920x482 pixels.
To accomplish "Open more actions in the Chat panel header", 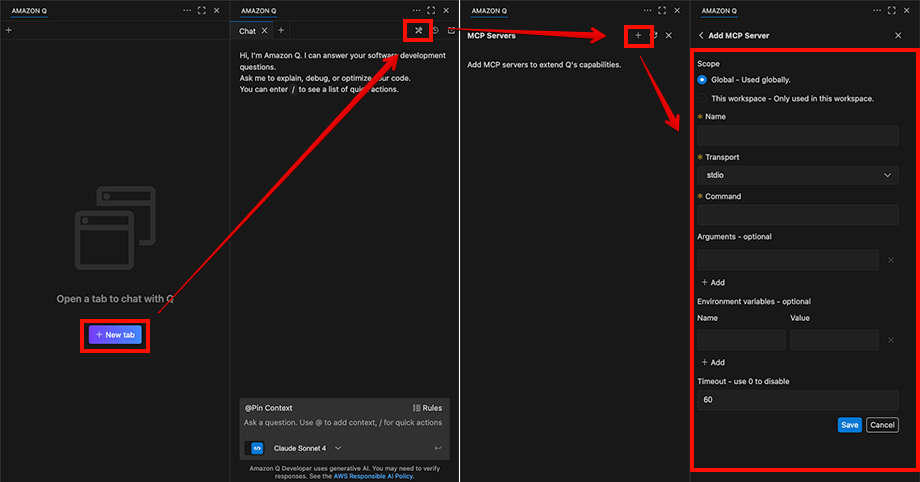I will [416, 10].
